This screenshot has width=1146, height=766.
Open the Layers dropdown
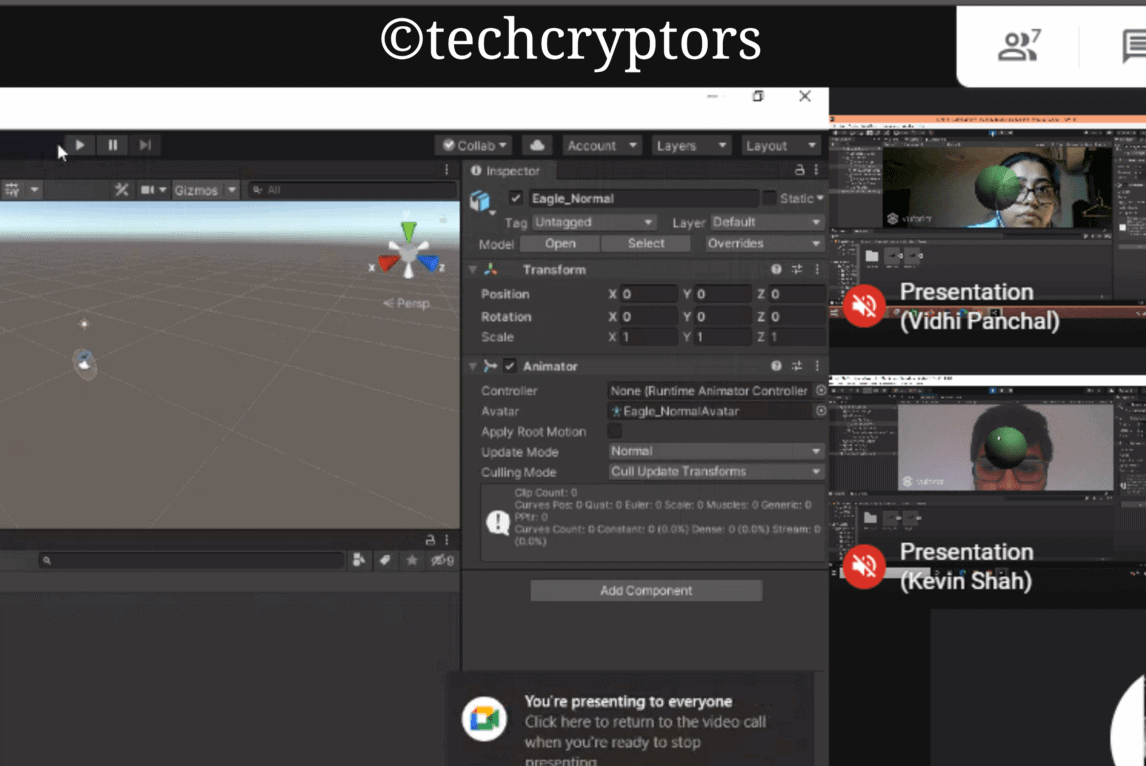pos(691,145)
